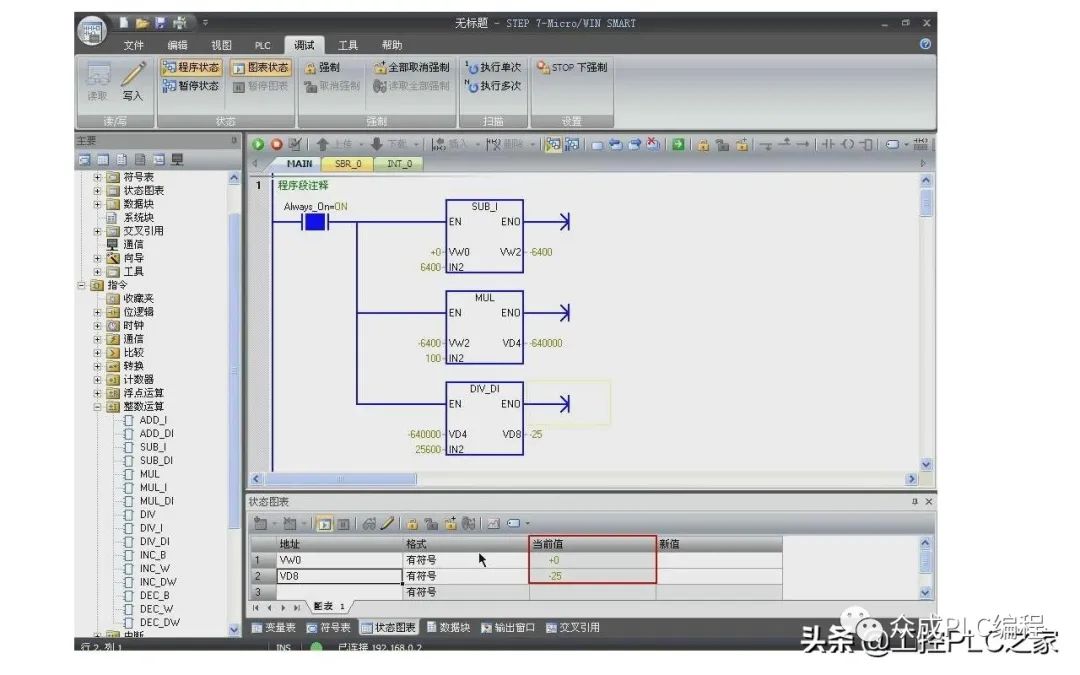Select the download icon on the toolbar
Image resolution: width=1080 pixels, height=675 pixels.
coord(378,145)
